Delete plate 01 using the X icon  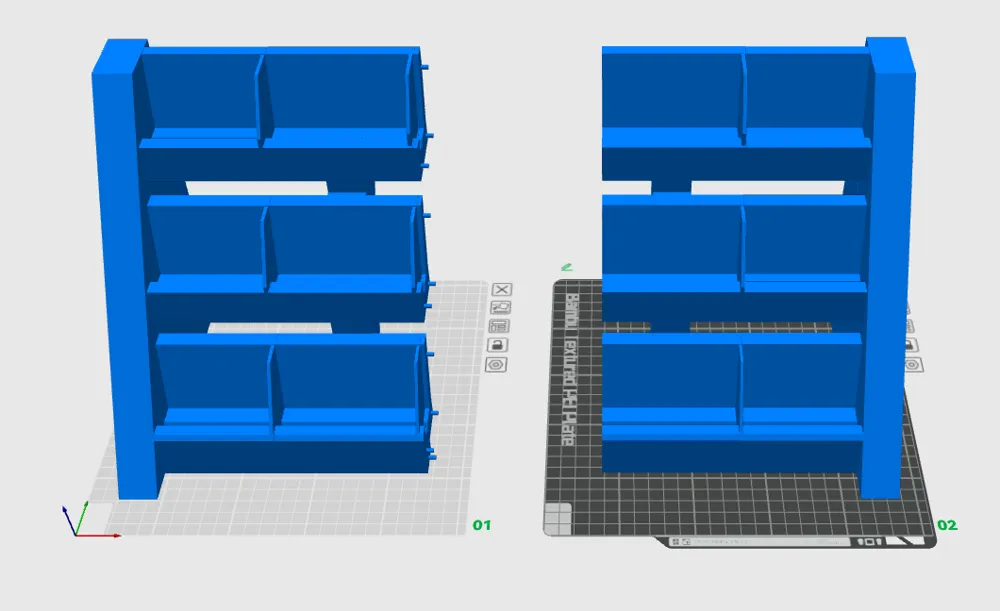[501, 290]
